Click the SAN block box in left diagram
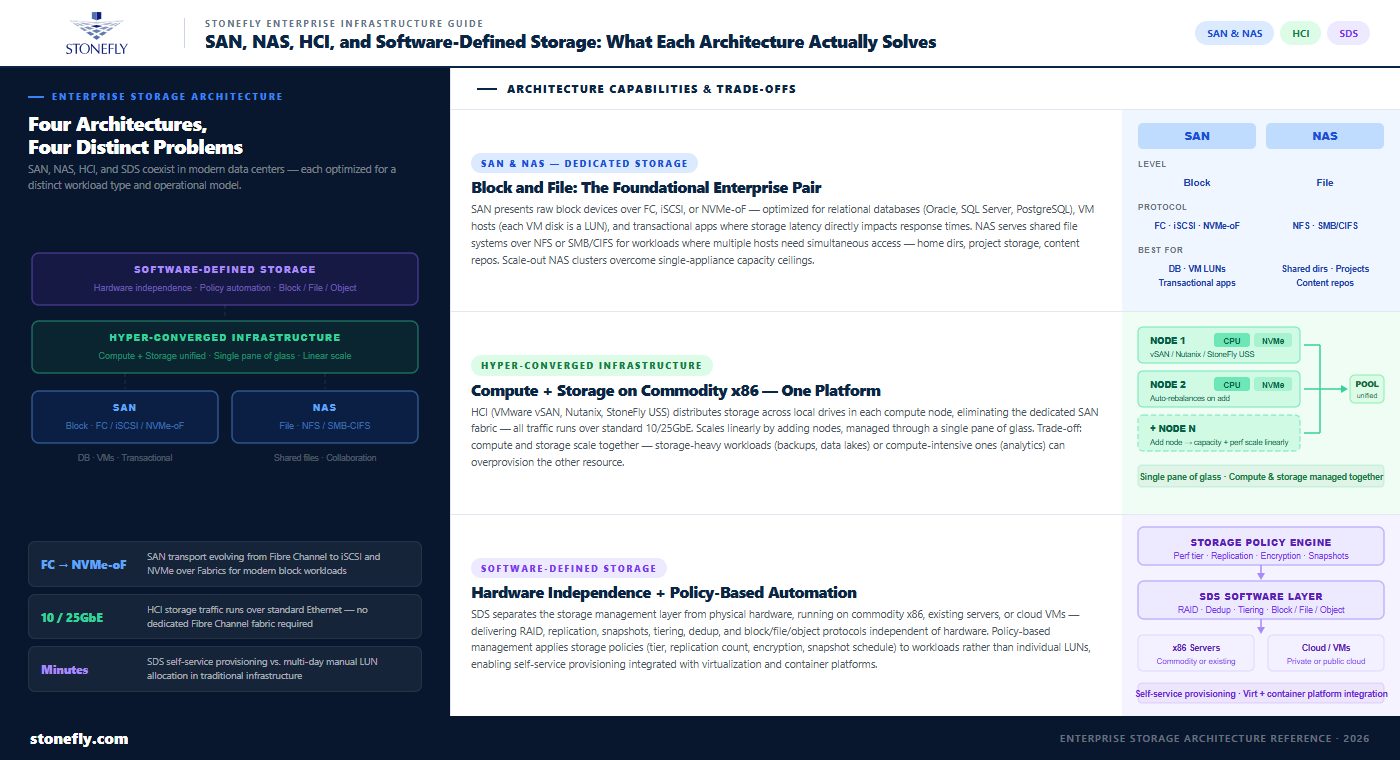The width and height of the screenshot is (1400, 760). (x=125, y=416)
